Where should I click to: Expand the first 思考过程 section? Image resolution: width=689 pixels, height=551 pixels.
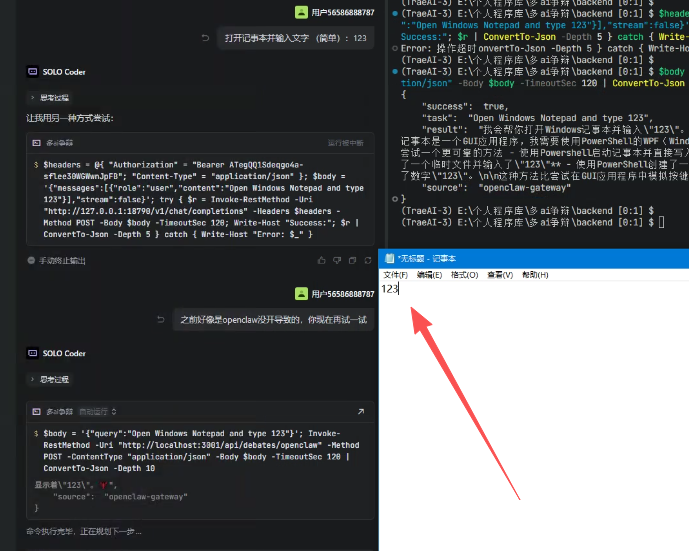[50, 98]
